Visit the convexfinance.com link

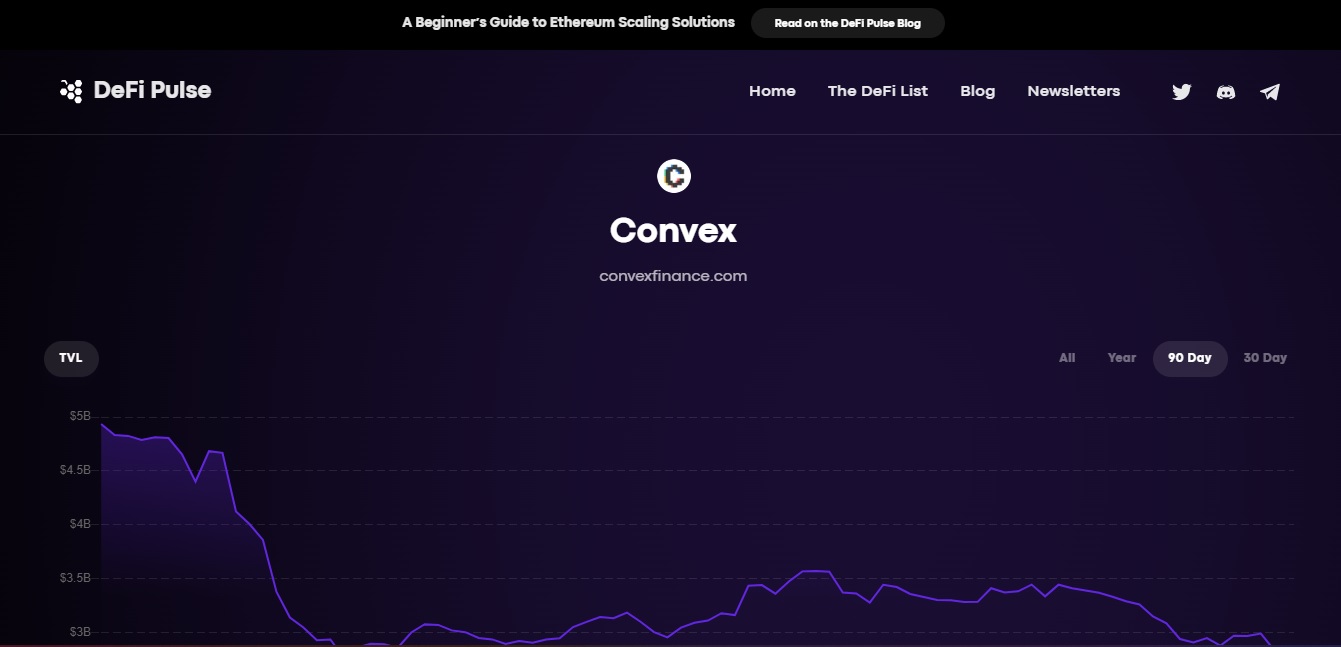[673, 276]
